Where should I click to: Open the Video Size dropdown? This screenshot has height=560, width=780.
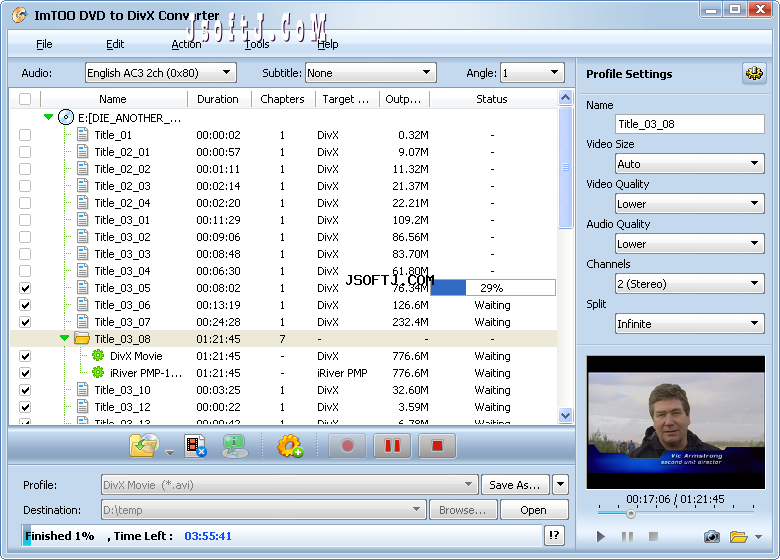pyautogui.click(x=689, y=164)
